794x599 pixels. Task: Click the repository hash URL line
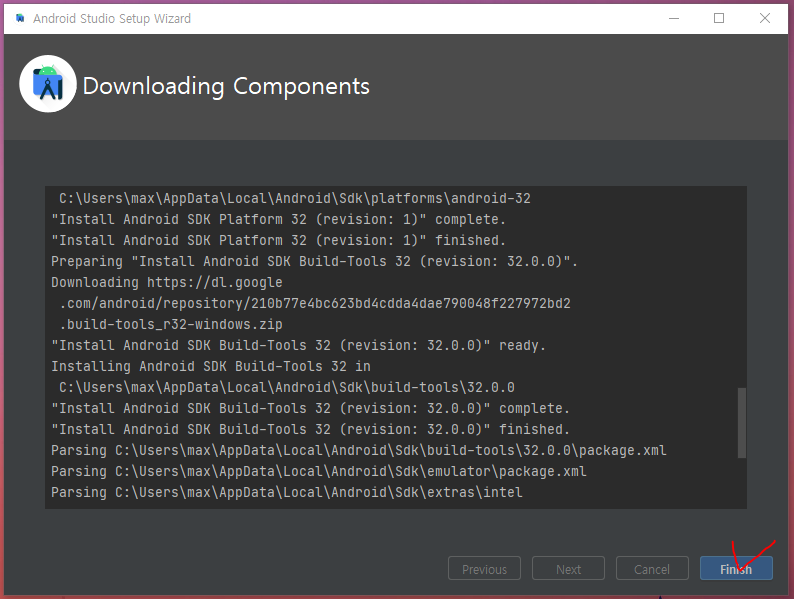tap(314, 303)
